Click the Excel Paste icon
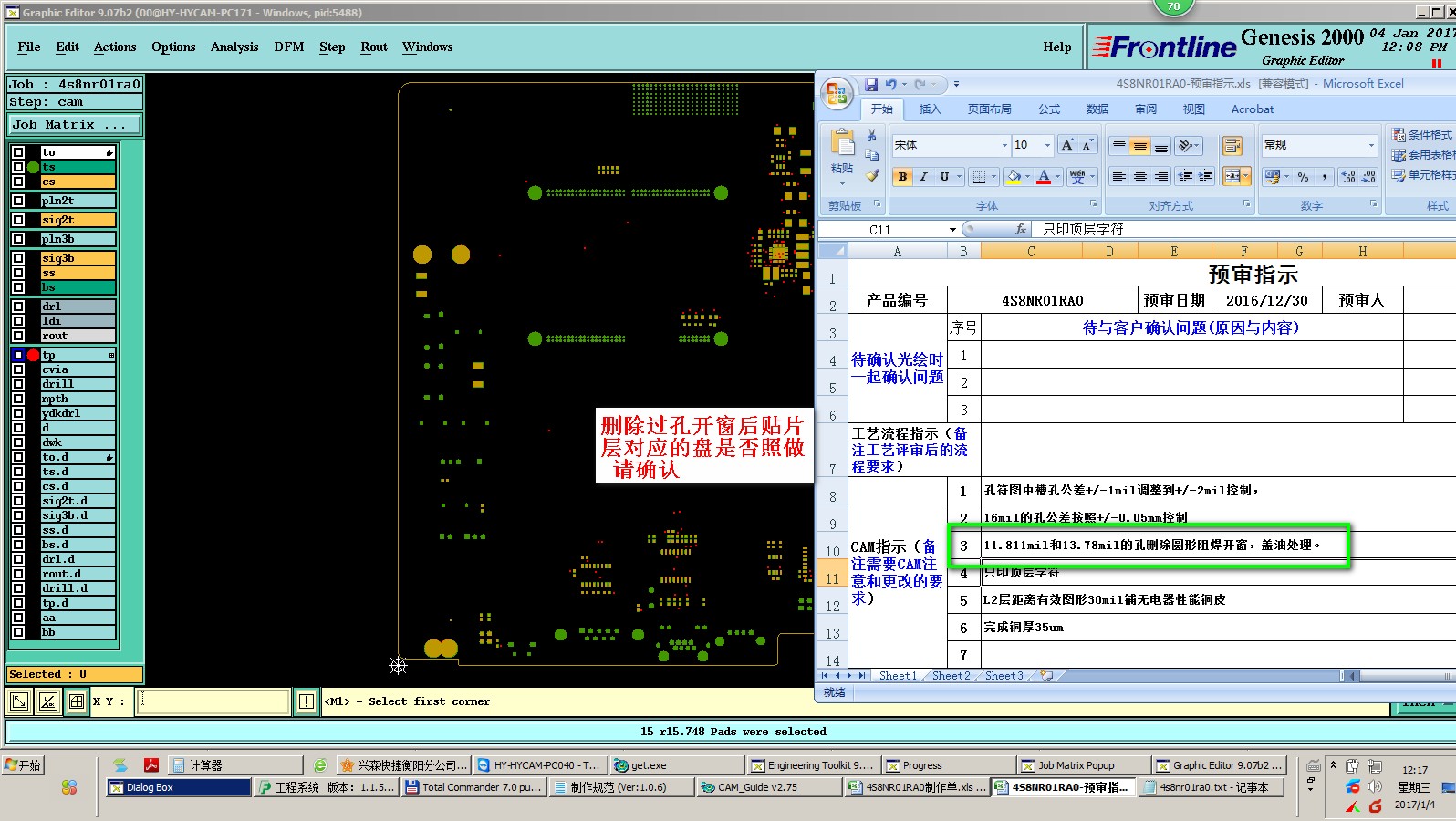Screen dimensions: 1456x821 (841, 143)
